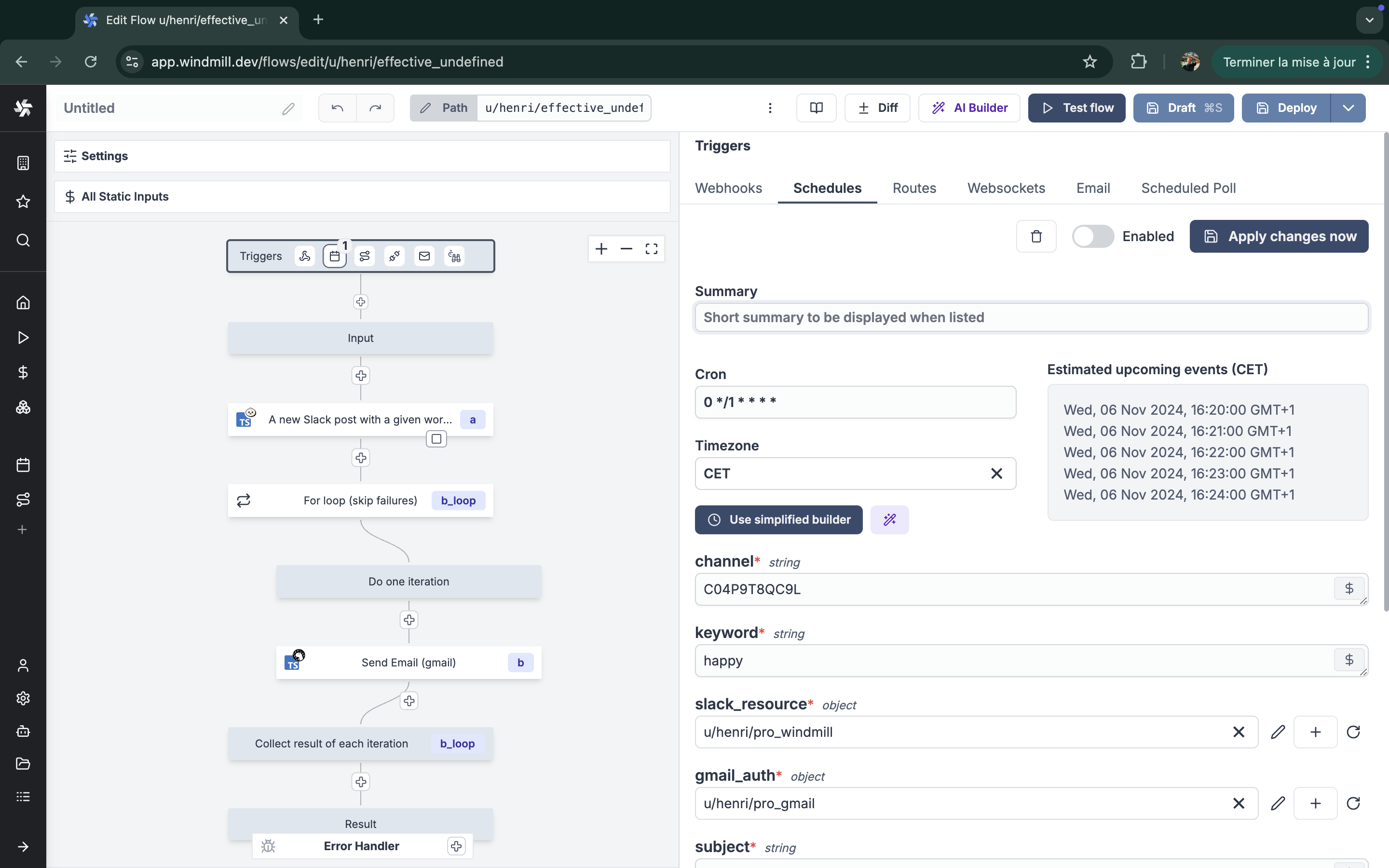Expand the timezone CET dropdown

(x=855, y=473)
